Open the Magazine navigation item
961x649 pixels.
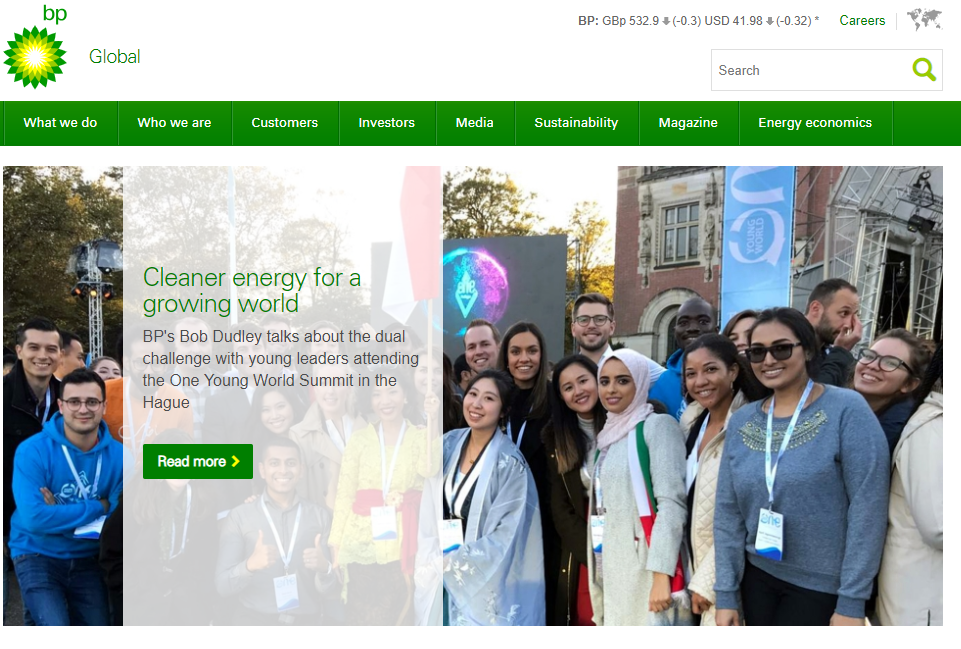(688, 123)
